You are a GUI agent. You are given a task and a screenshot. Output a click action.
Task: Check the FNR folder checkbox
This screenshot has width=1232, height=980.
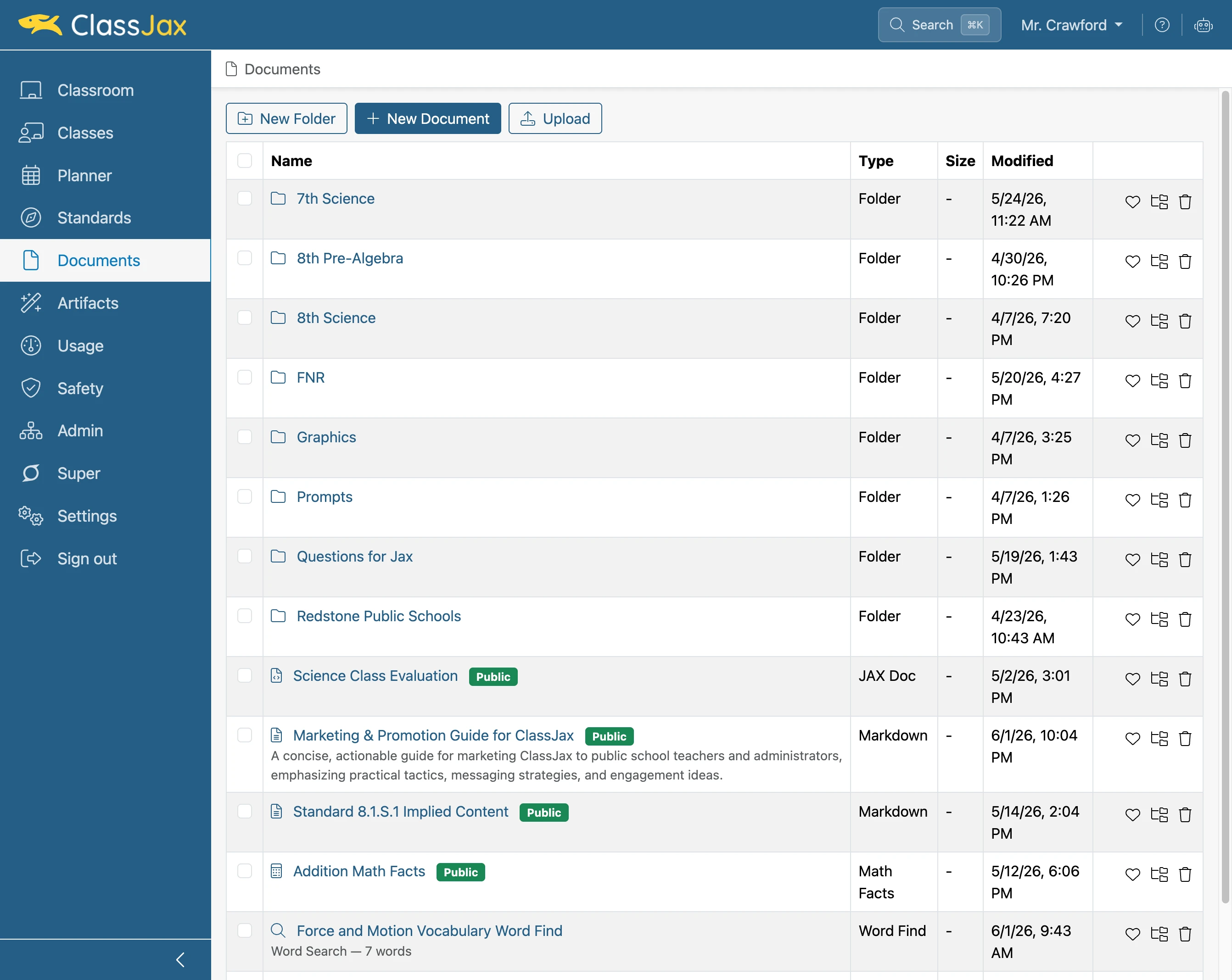pos(245,378)
